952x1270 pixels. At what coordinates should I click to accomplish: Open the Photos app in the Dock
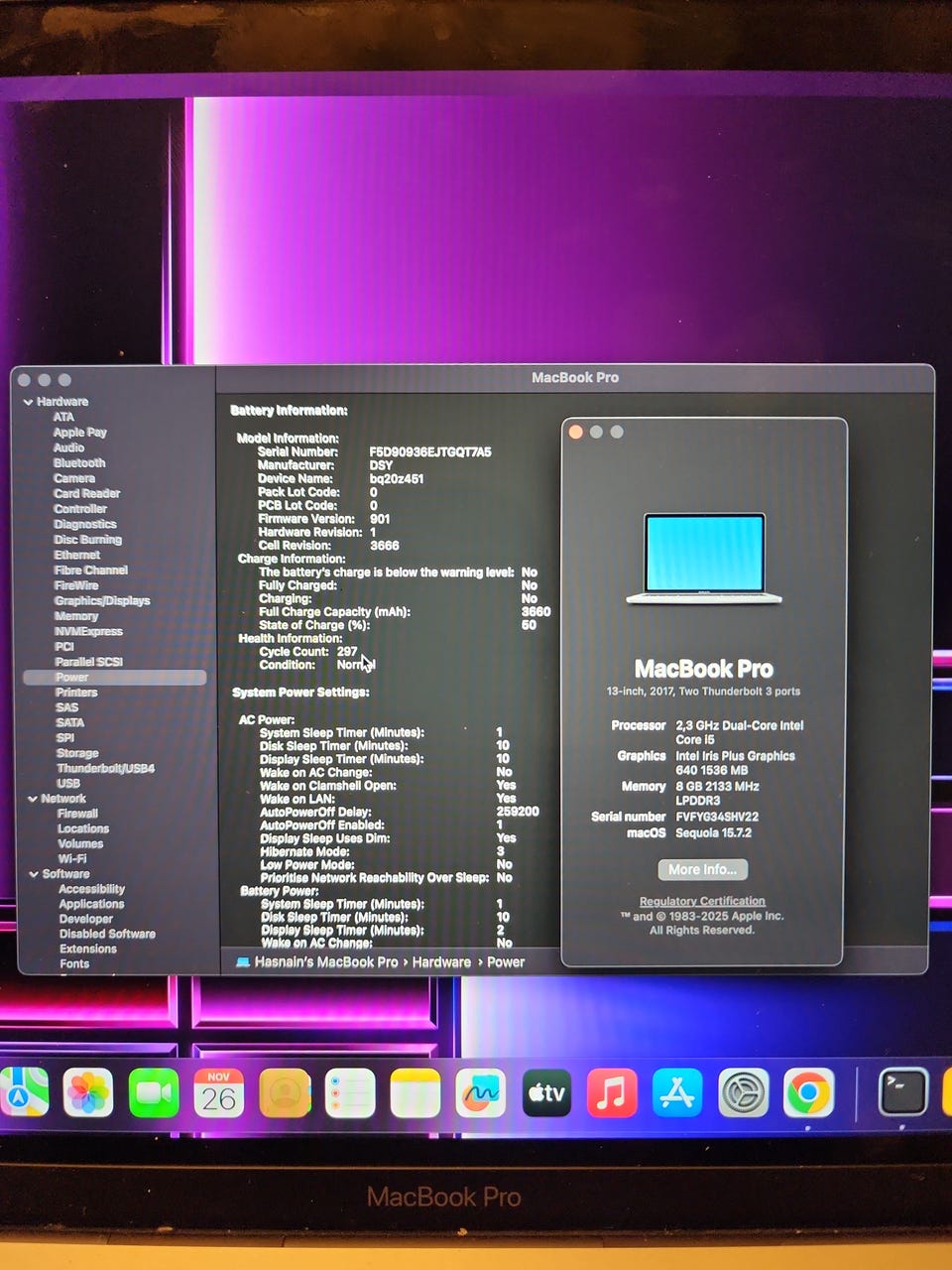tap(88, 1093)
